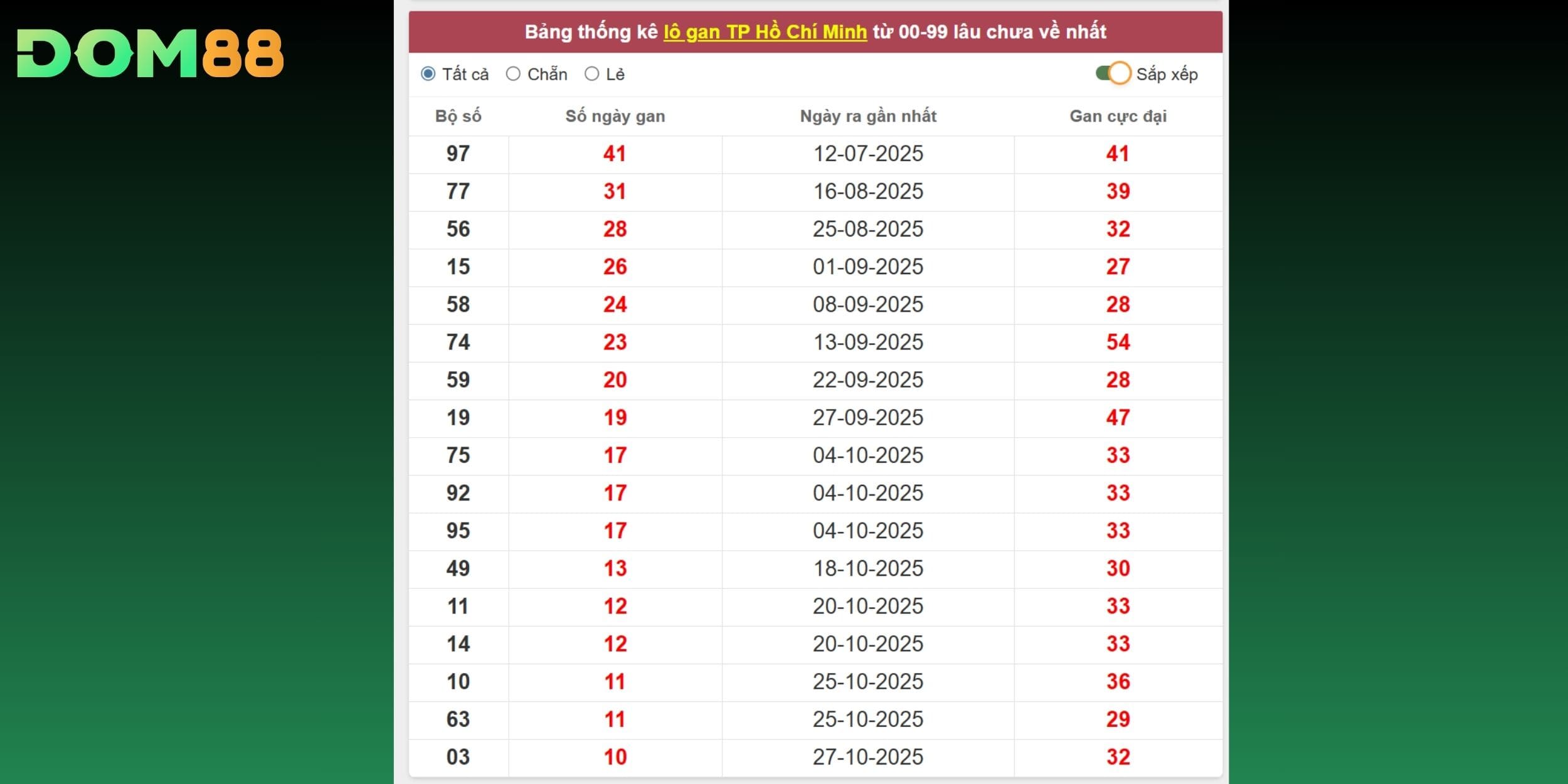Click the max gan value 47

pos(1118,417)
